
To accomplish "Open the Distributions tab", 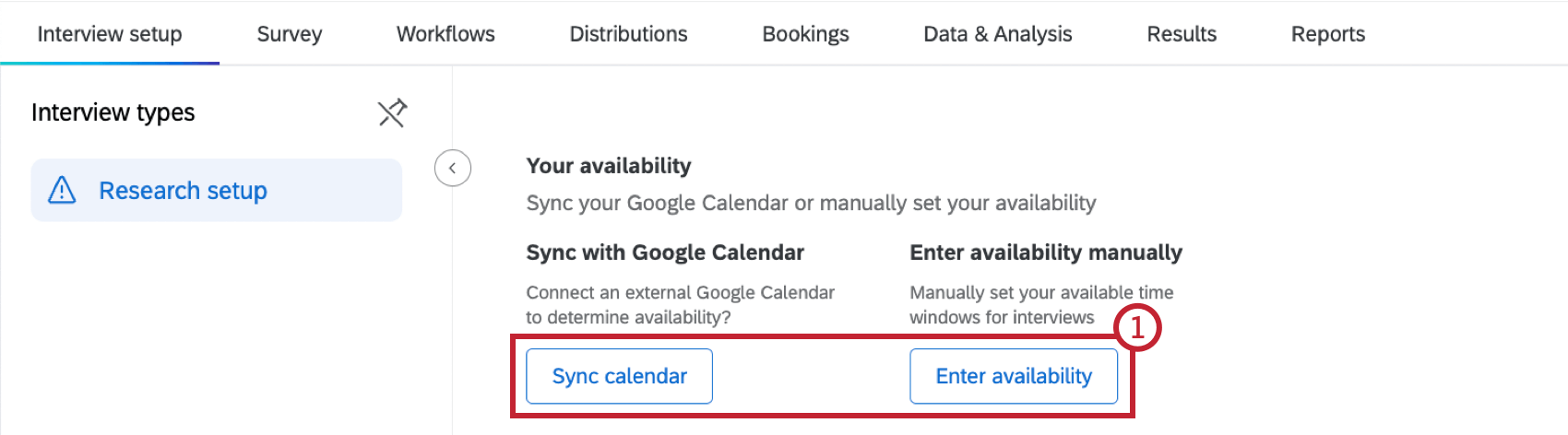I will tap(628, 34).
